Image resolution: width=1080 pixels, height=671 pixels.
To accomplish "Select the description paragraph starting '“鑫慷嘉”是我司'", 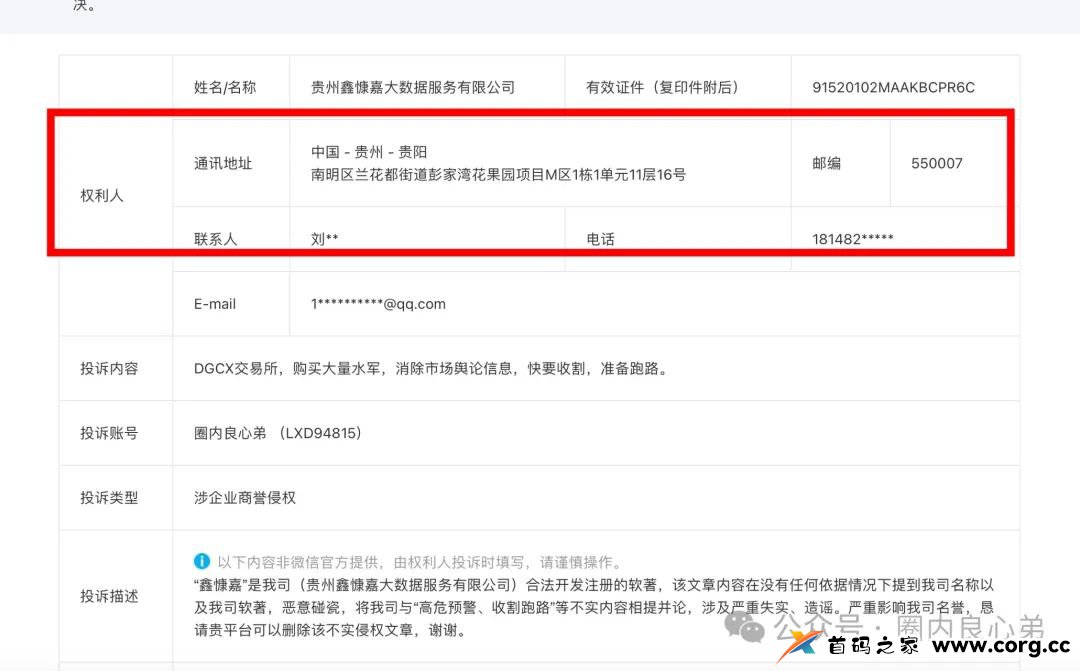I will [594, 608].
